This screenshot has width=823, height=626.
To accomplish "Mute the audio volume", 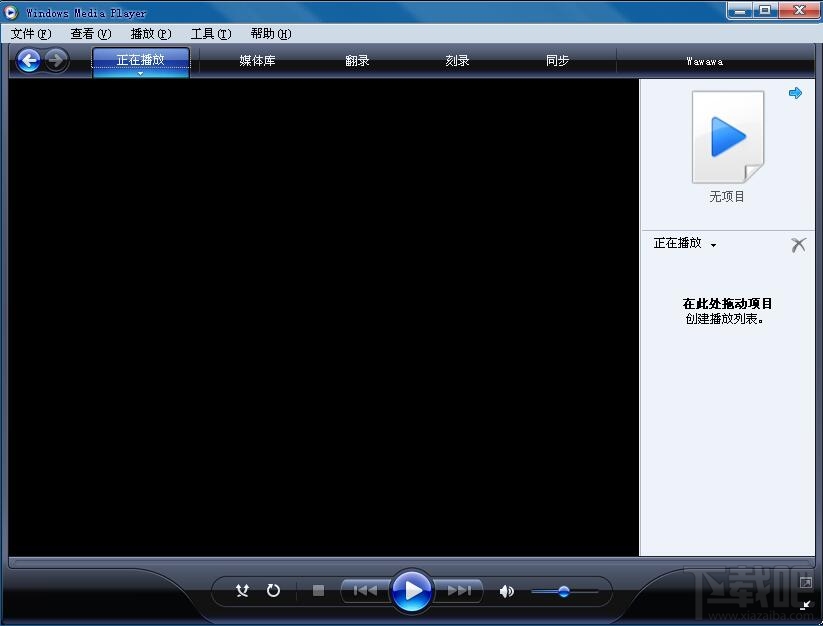I will coord(506,590).
